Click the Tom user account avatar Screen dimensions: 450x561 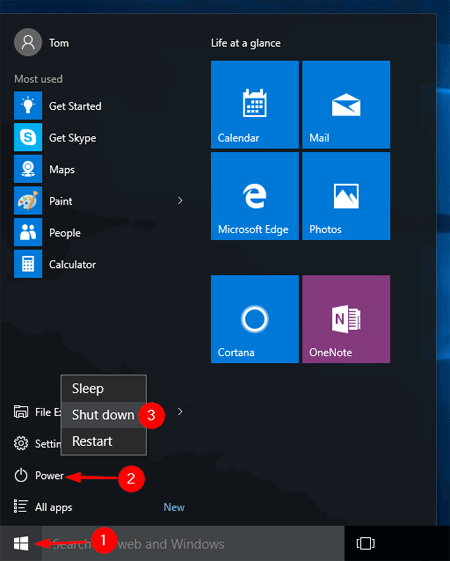pos(28,43)
